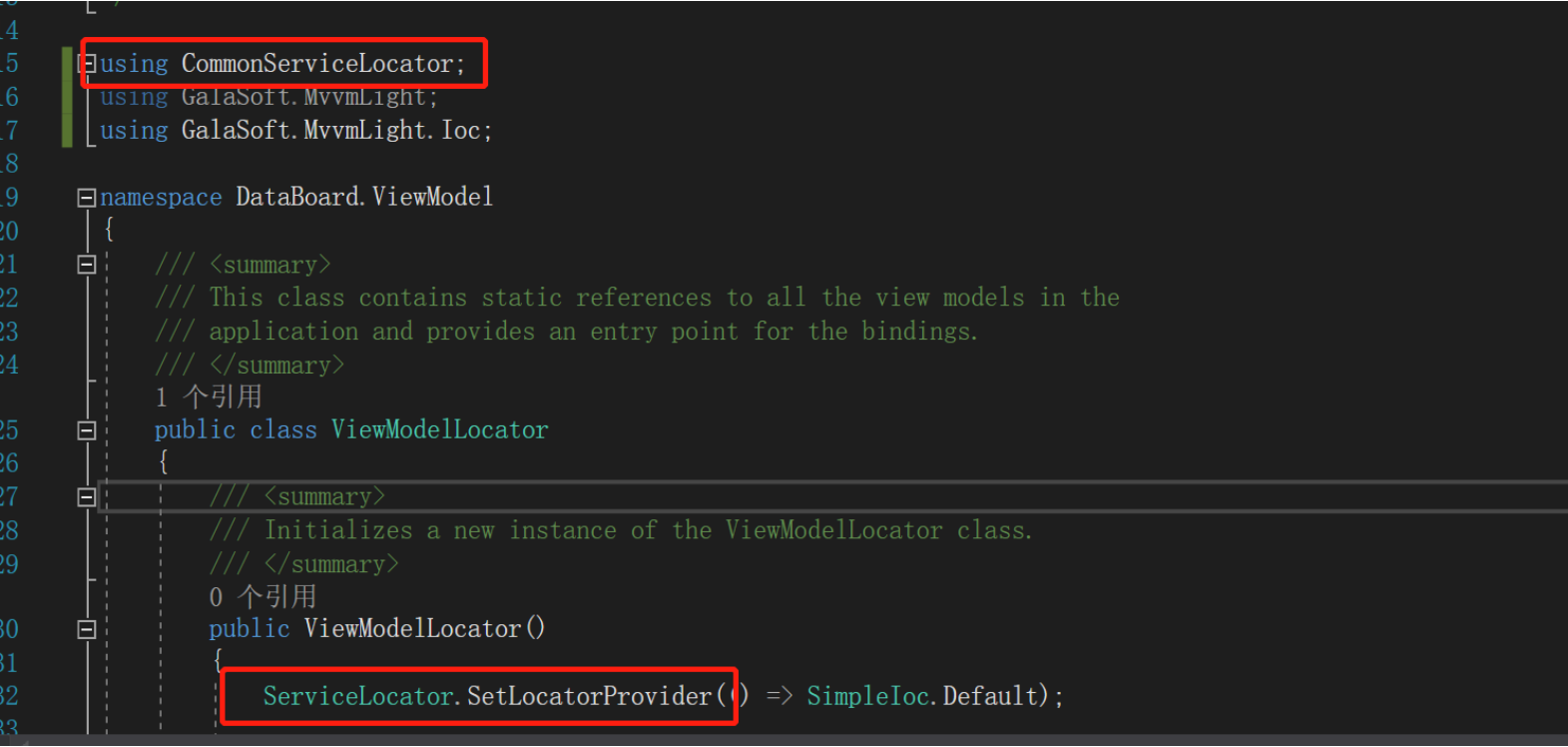Viewport: 1568px width, 747px height.
Task: Click the ViewModelLocator class name in its declaration
Action: [x=439, y=430]
